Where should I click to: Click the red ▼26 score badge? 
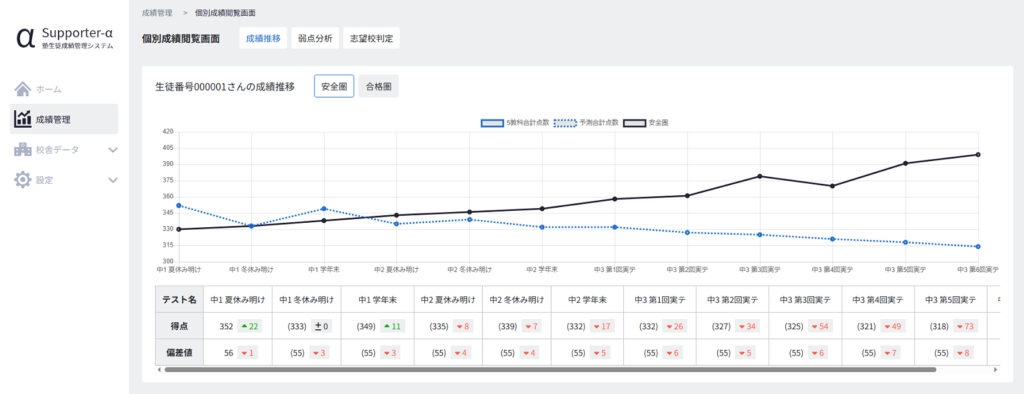(x=675, y=327)
